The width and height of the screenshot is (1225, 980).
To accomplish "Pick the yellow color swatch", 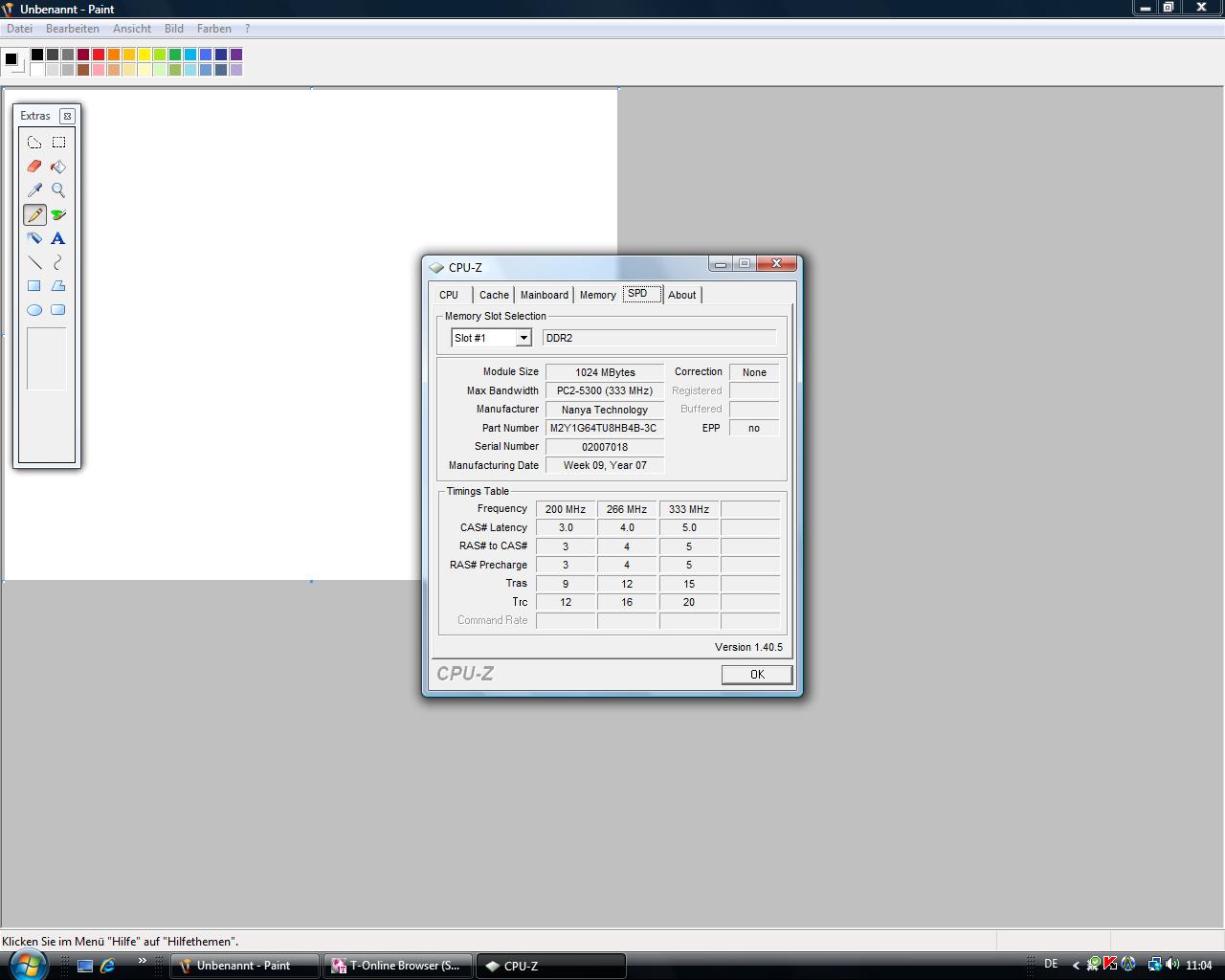I will 145,55.
